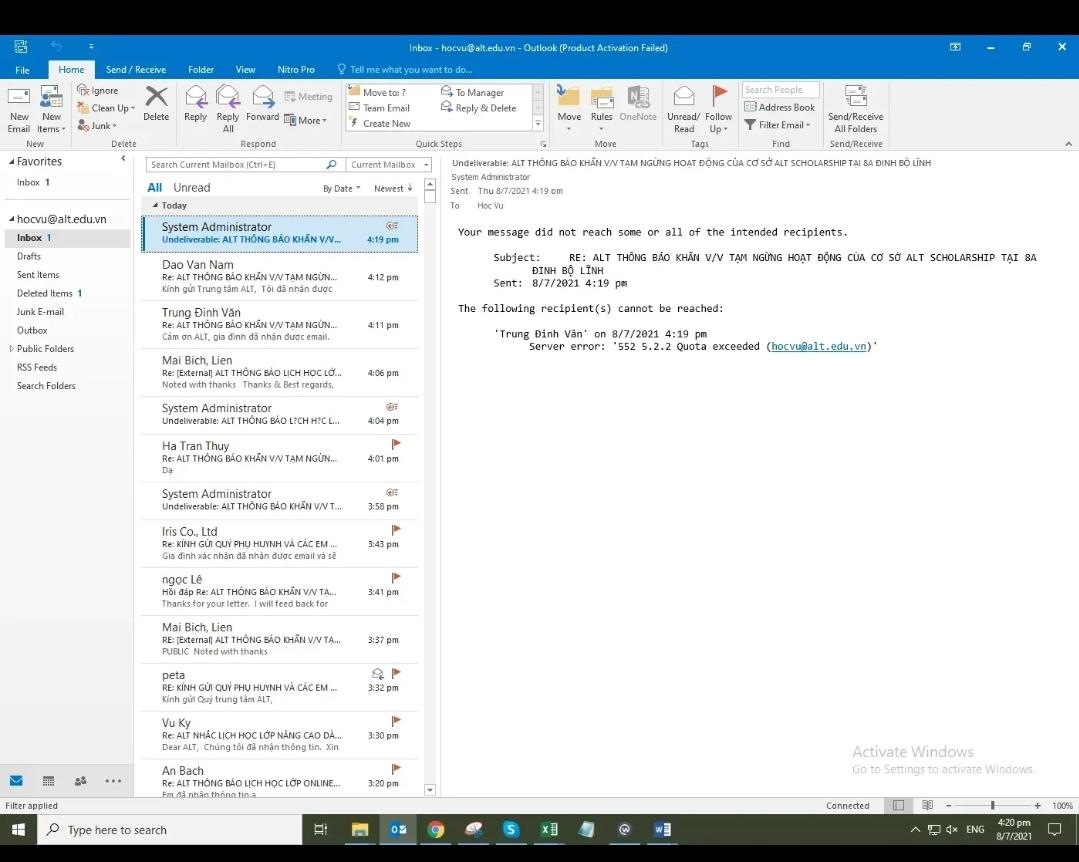This screenshot has width=1079, height=862.
Task: Click the OneNote icon
Action: pos(638,97)
